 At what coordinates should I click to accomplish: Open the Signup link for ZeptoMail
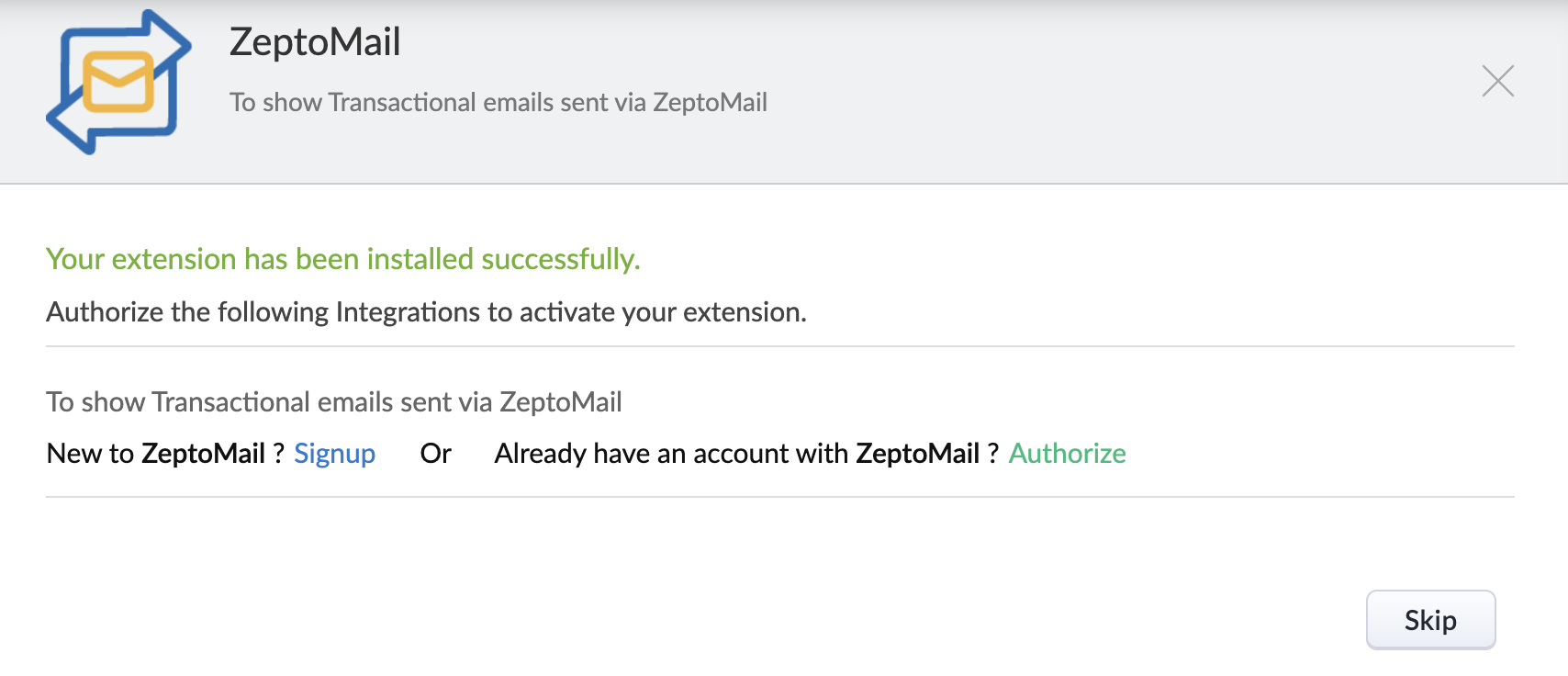[334, 454]
